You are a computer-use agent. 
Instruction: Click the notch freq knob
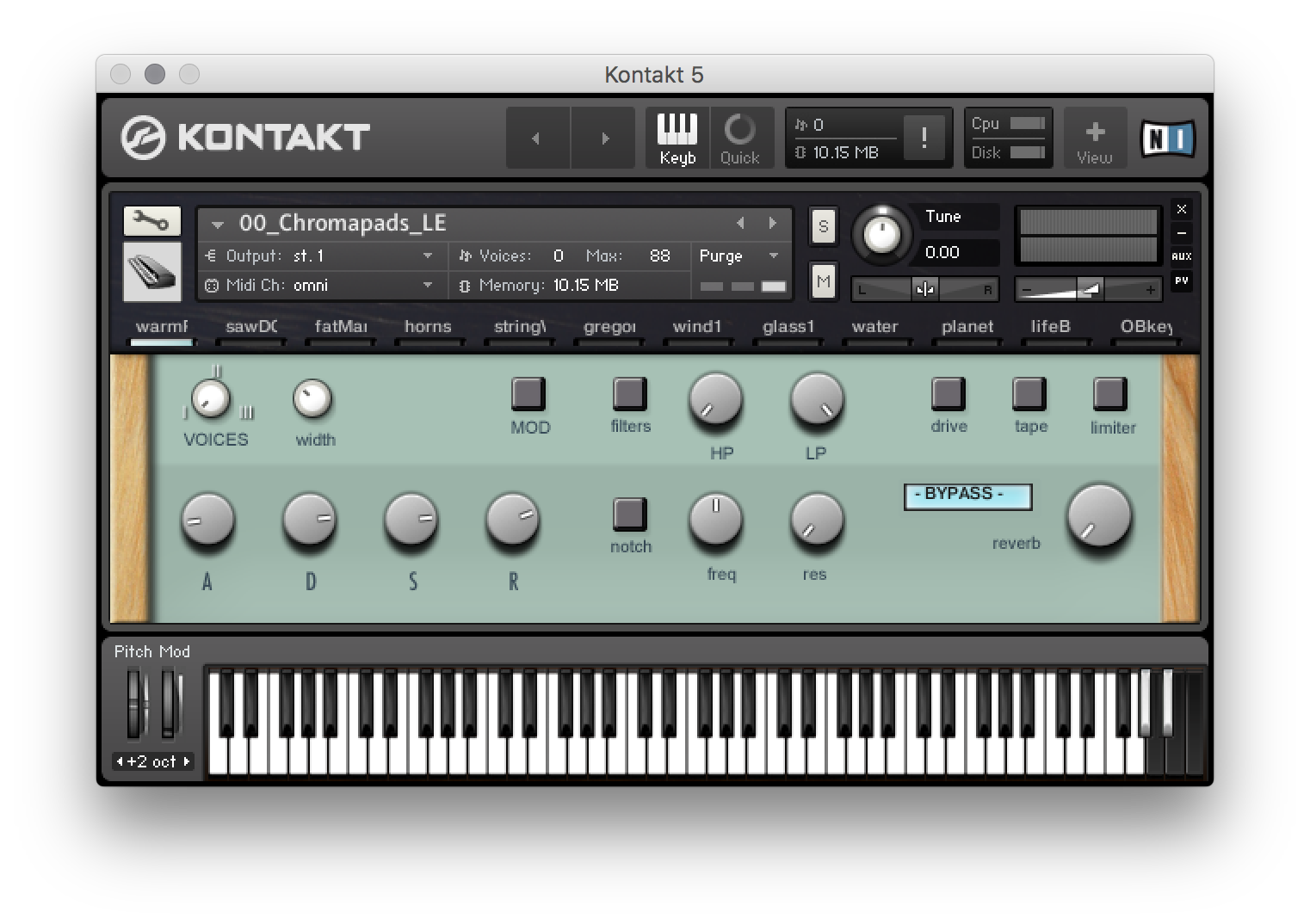715,520
